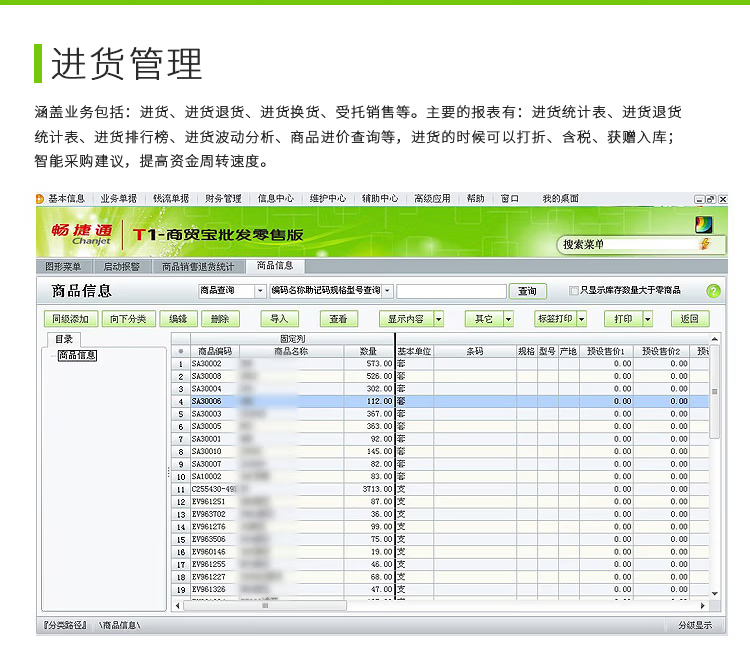Viewport: 750px width, 649px height.
Task: Select the 商品信息 tab
Action: click(x=275, y=266)
